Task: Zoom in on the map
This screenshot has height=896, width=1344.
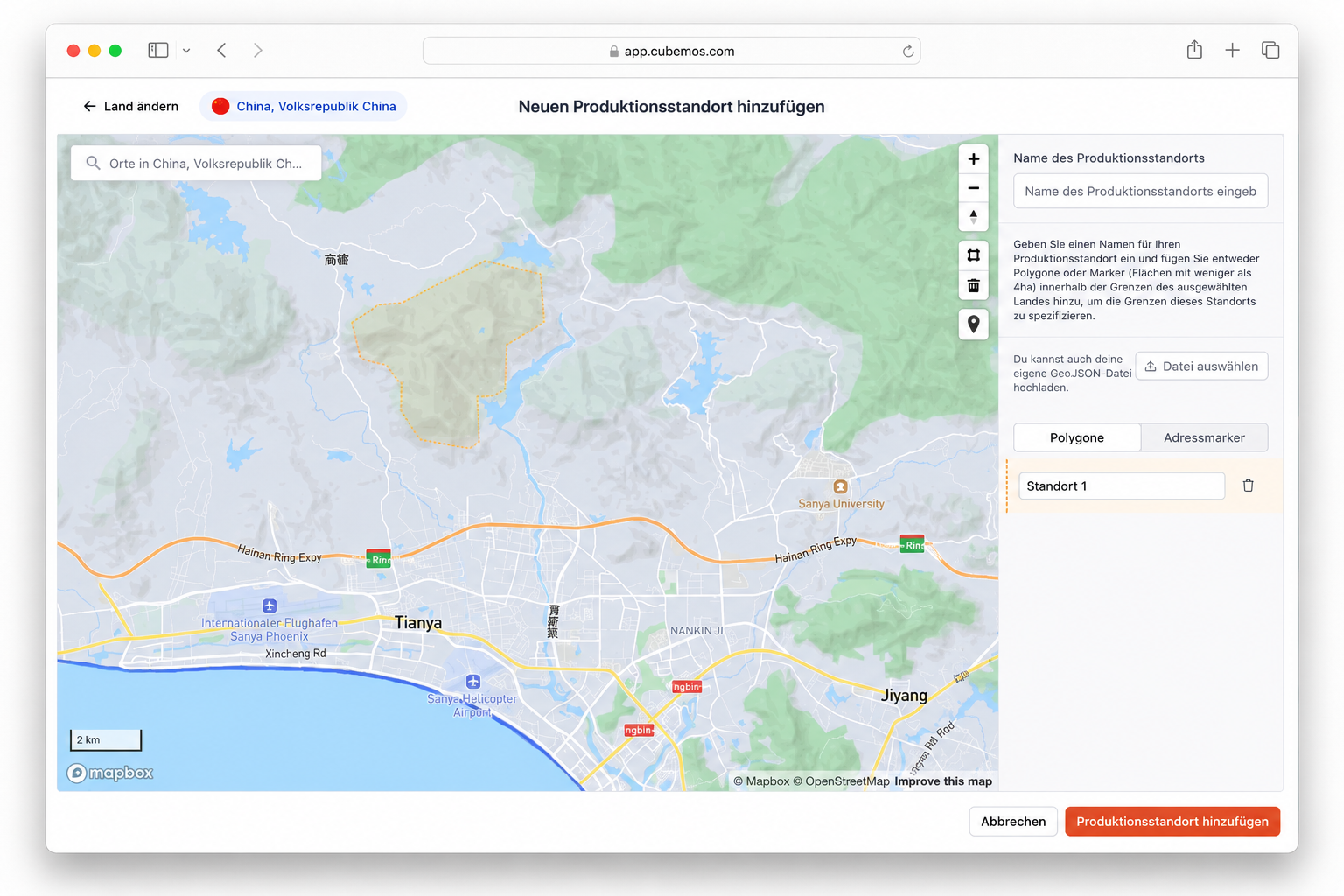Action: click(x=973, y=158)
